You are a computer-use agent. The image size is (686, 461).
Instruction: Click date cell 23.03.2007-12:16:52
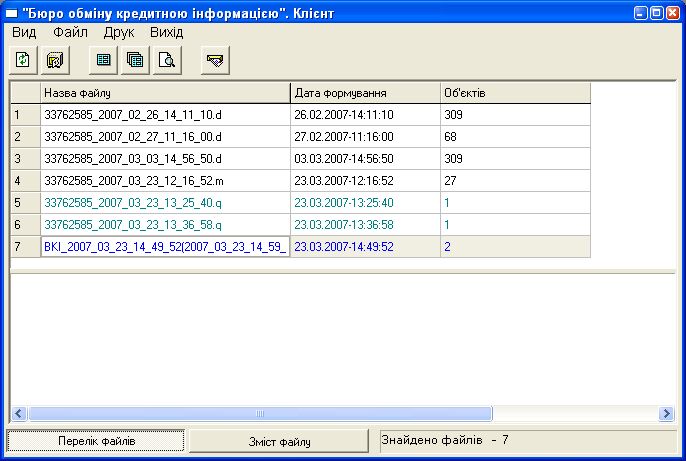[365, 181]
